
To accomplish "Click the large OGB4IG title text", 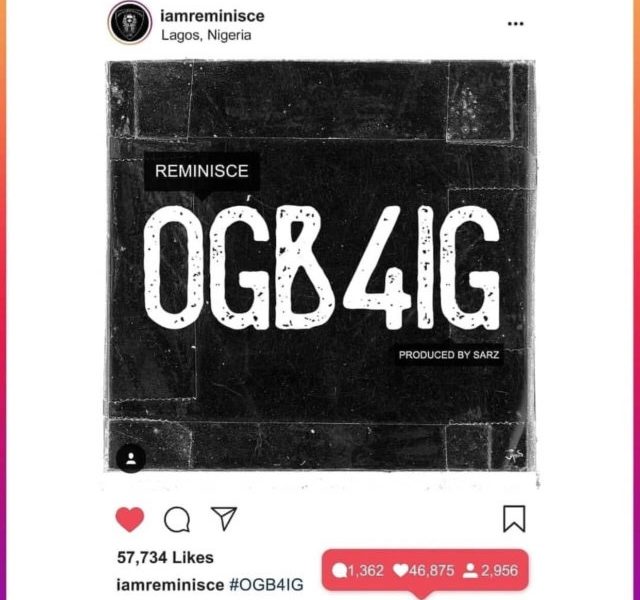I will (322, 267).
